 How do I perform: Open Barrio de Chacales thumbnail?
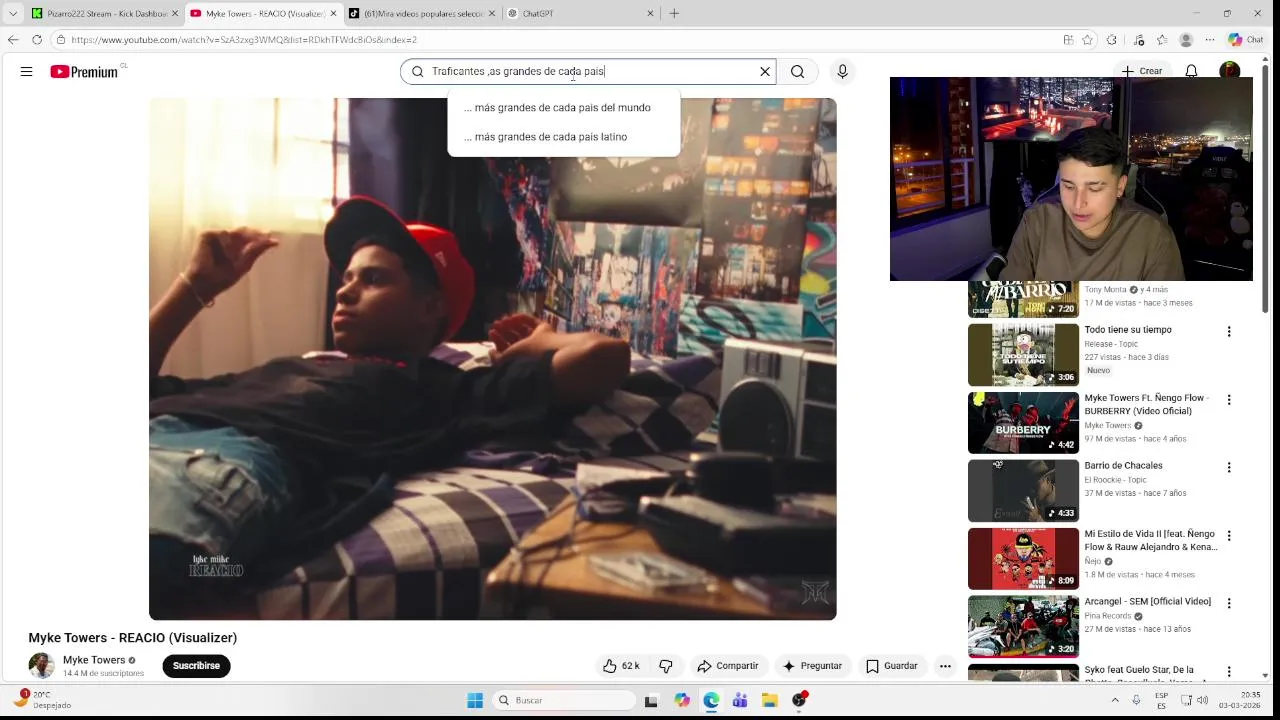[x=1023, y=491]
